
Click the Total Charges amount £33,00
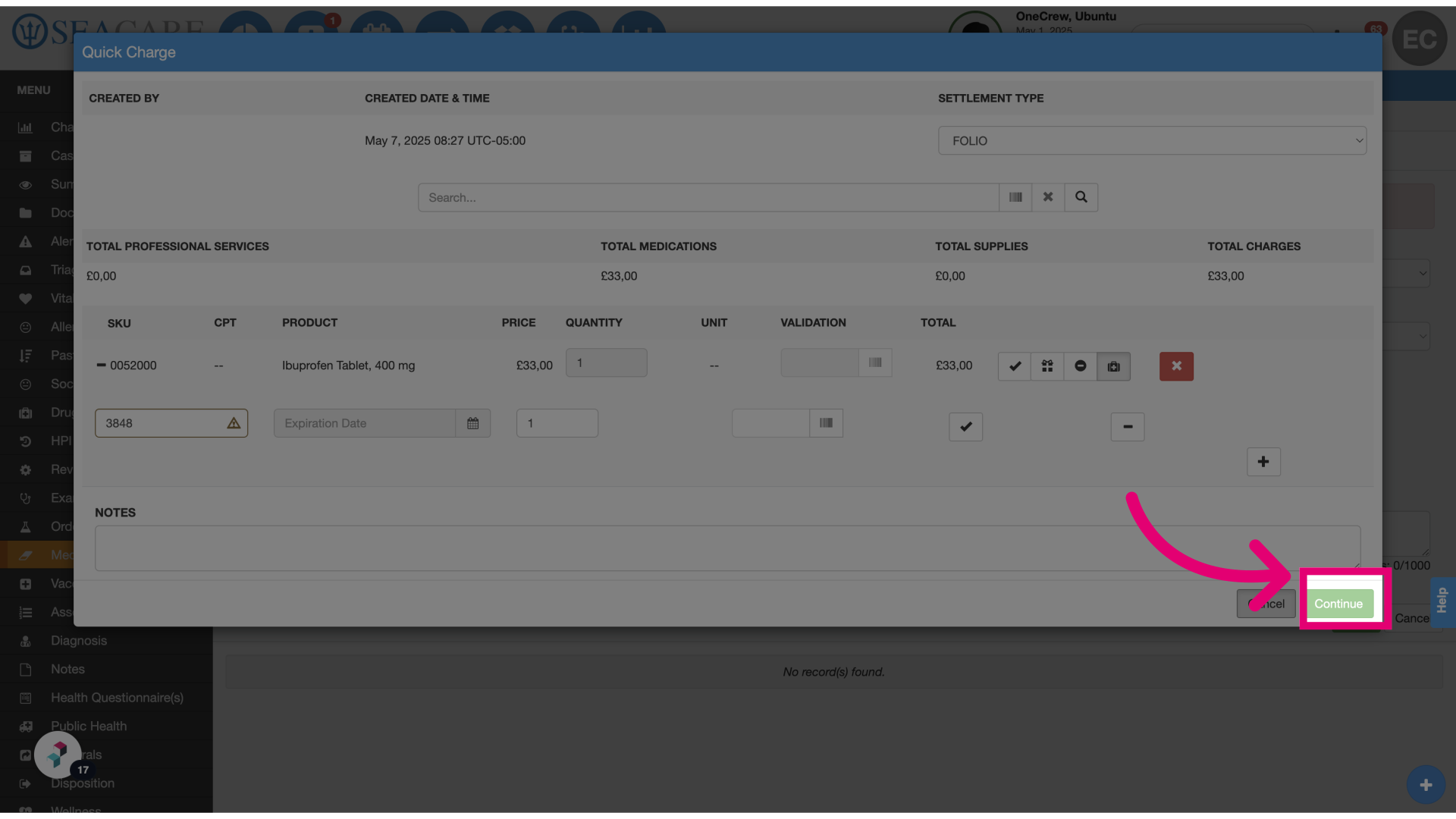1225,276
